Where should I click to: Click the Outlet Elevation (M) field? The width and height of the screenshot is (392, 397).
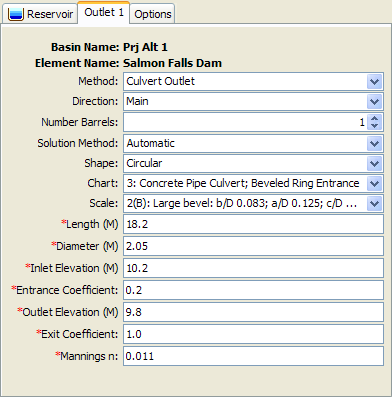pyautogui.click(x=253, y=312)
